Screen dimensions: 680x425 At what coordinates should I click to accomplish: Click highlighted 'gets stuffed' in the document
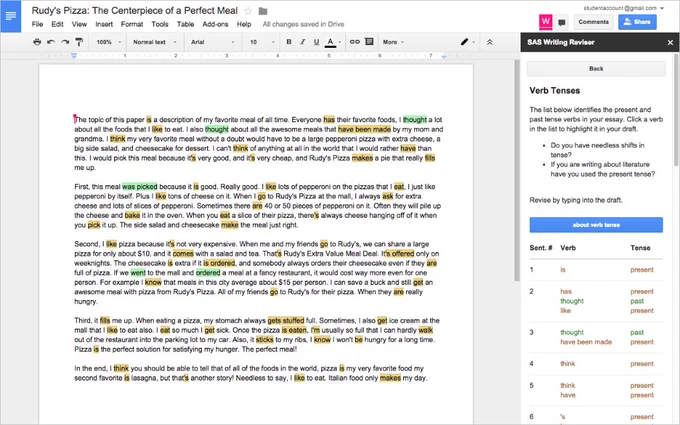tap(286, 320)
